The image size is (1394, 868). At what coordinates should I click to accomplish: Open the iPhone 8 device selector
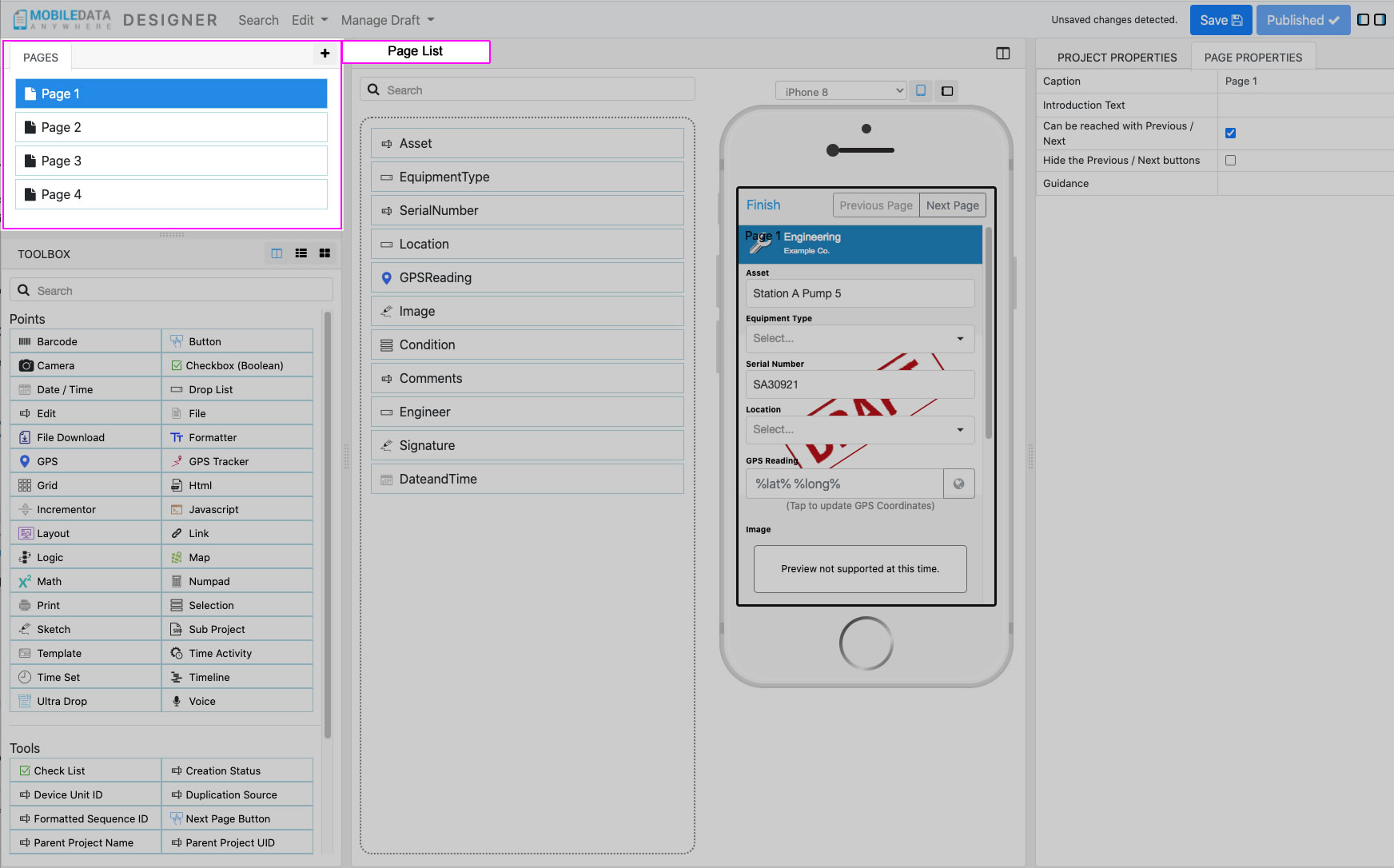841,91
